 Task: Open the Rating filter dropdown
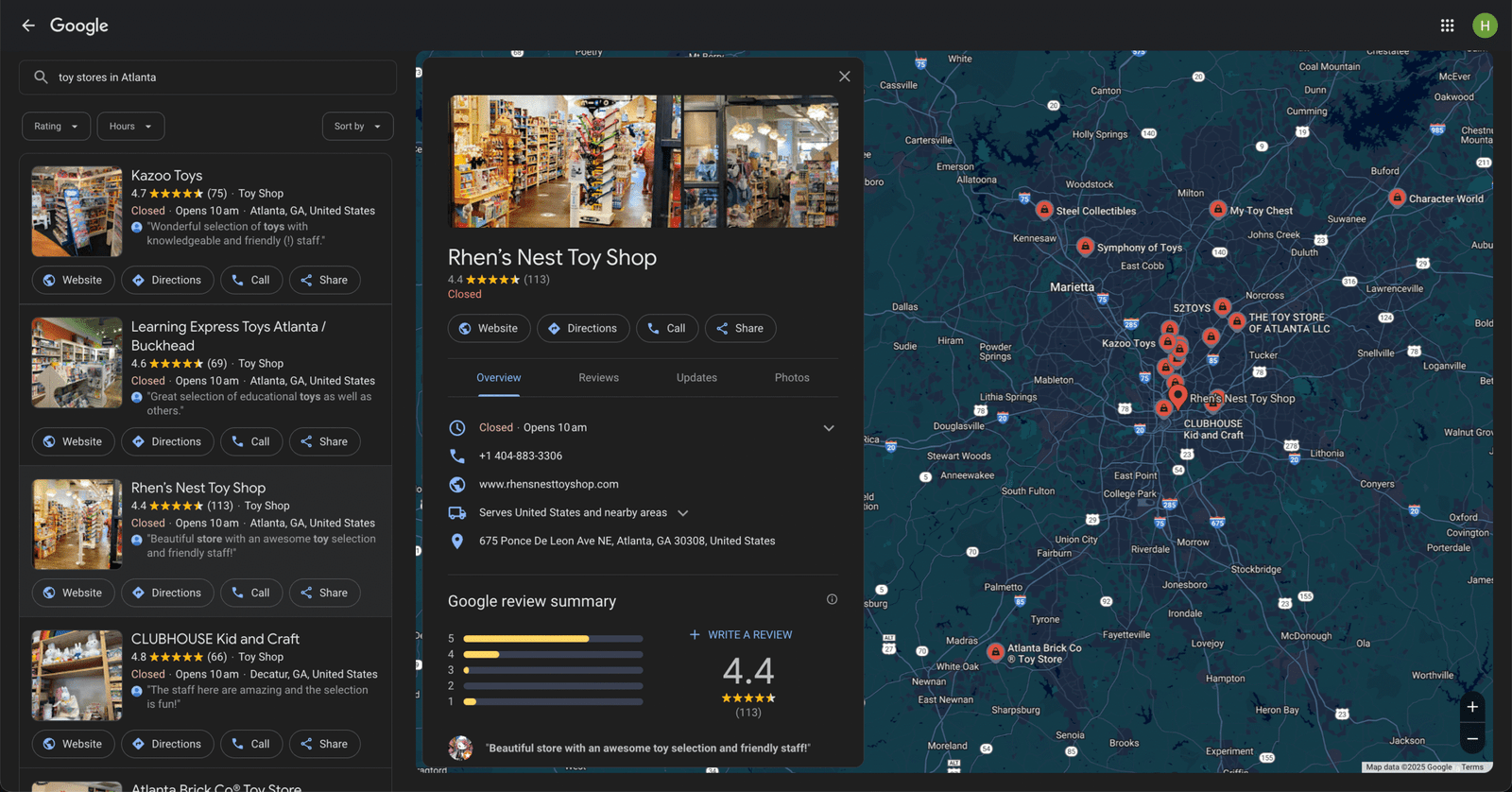coord(57,127)
